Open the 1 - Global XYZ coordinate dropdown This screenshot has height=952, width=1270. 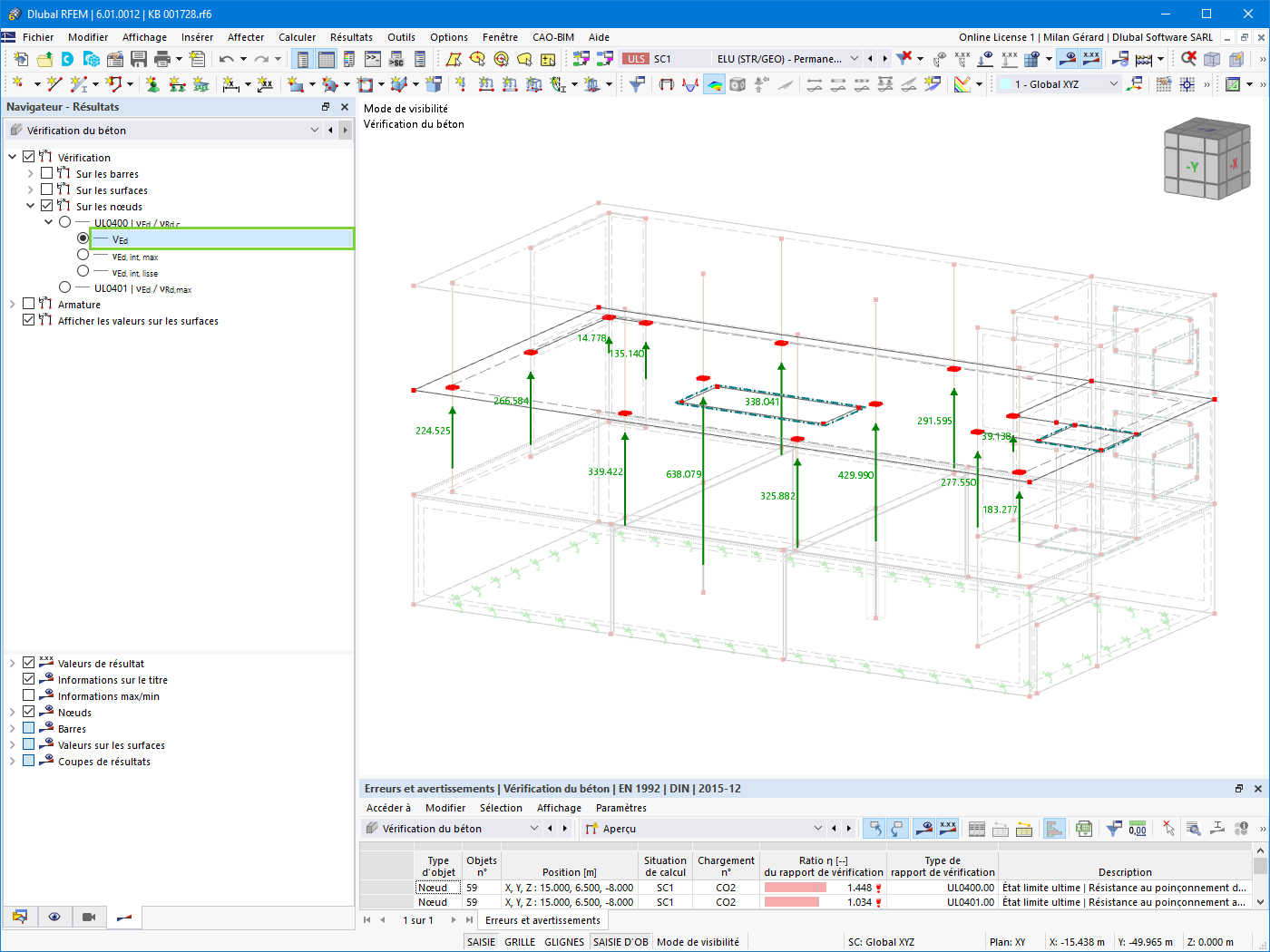click(x=1114, y=84)
